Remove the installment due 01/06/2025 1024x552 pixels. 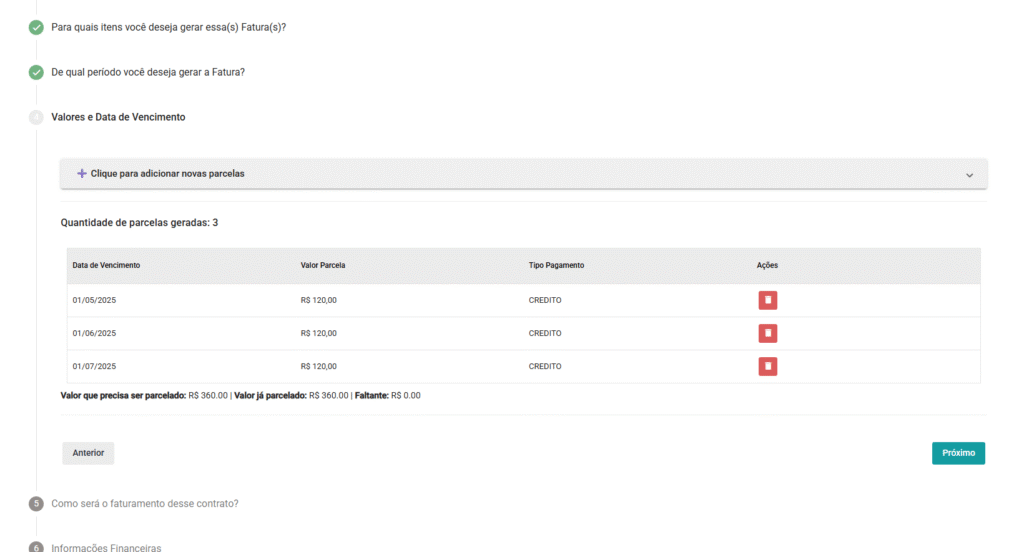767,333
